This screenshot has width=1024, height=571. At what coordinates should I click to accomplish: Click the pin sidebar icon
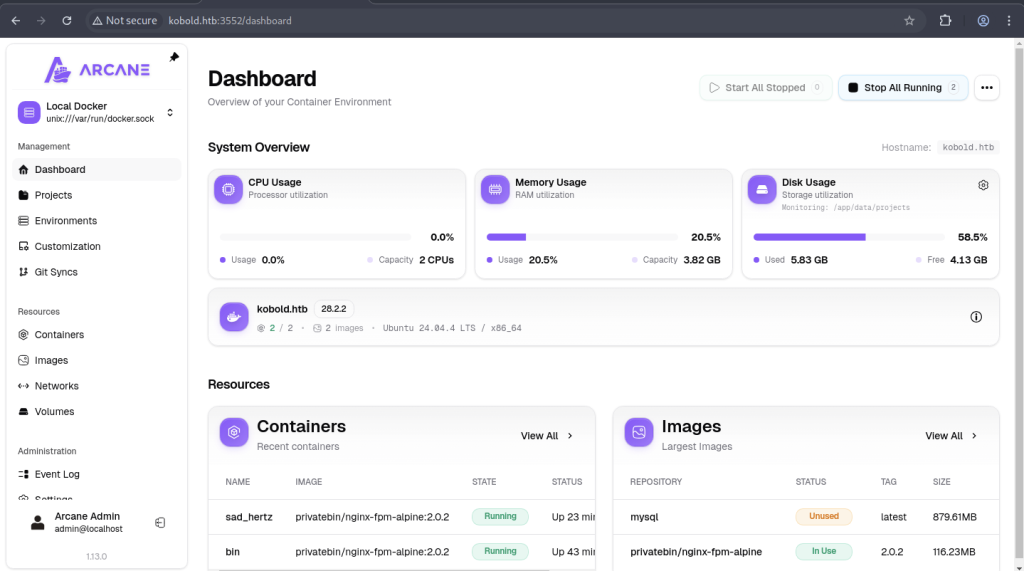174,57
